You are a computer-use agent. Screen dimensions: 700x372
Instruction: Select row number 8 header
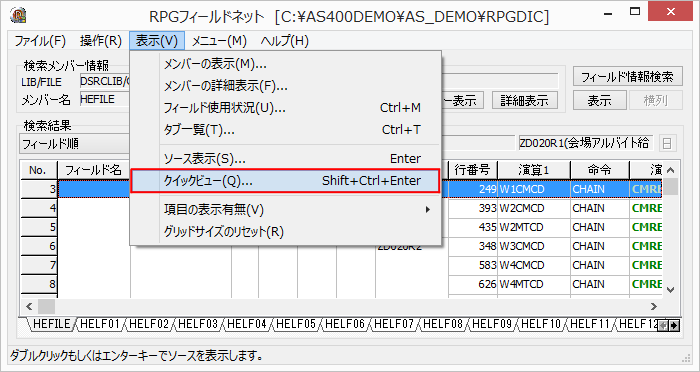point(39,284)
